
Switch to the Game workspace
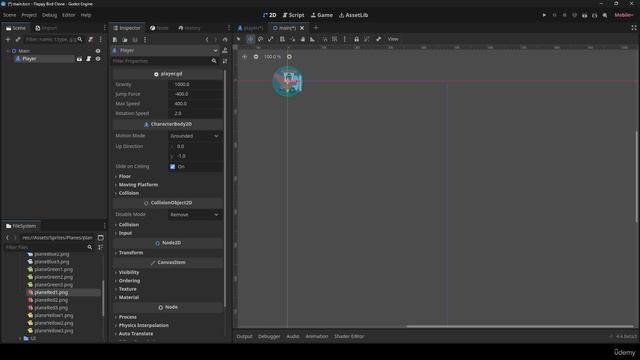point(322,15)
